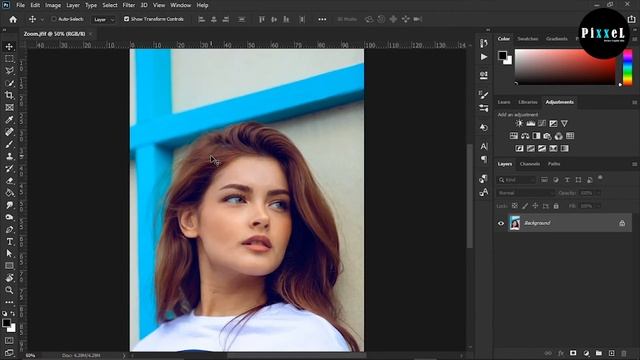Screen dimensions: 640x360
Task: Open the layer blend mode dropdown
Action: click(x=526, y=193)
